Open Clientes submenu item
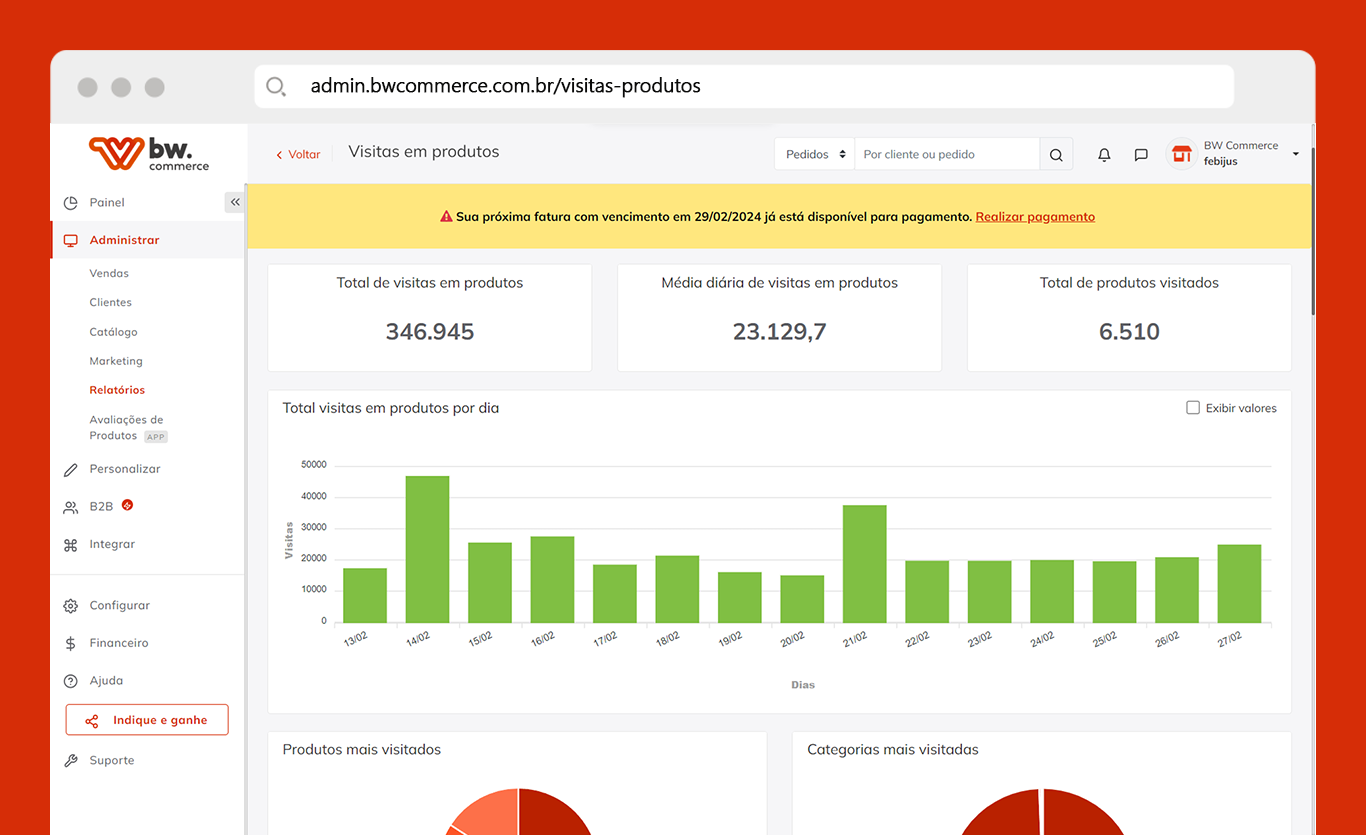Image resolution: width=1366 pixels, height=835 pixels. 110,302
